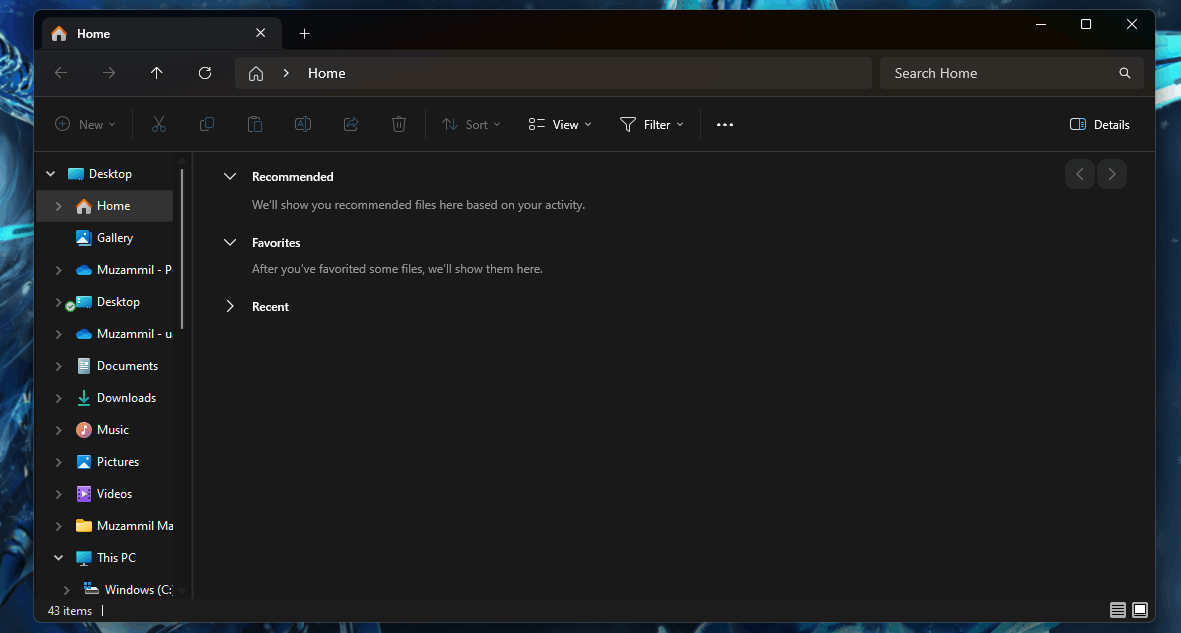This screenshot has height=633, width=1181.
Task: Click the Forward navigation arrow
Action: [x=109, y=73]
